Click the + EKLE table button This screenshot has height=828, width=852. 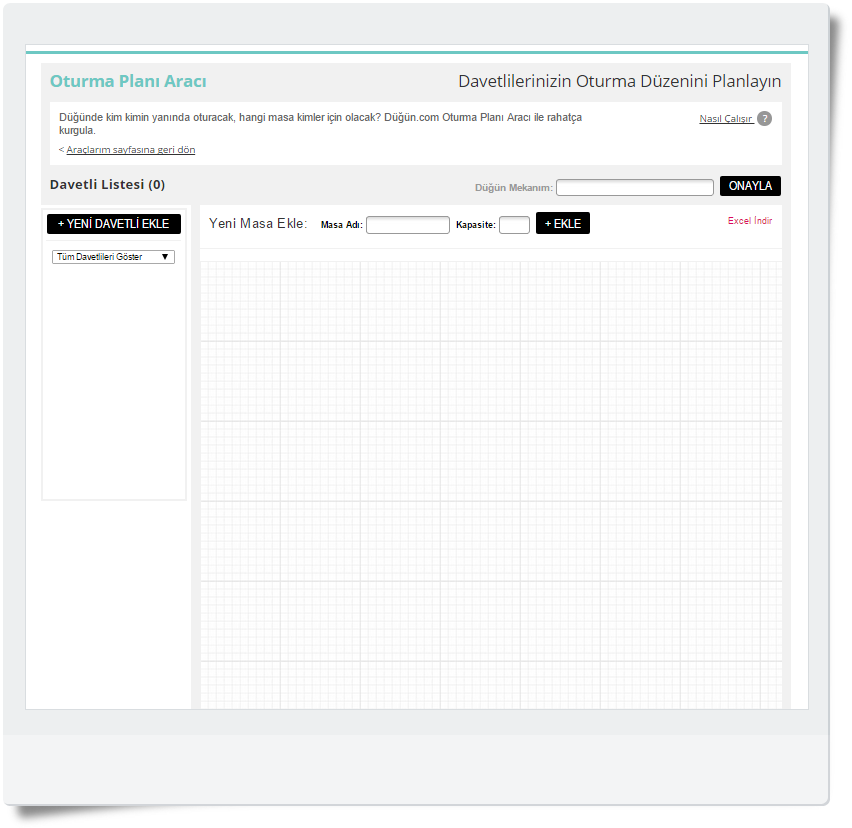coord(562,223)
